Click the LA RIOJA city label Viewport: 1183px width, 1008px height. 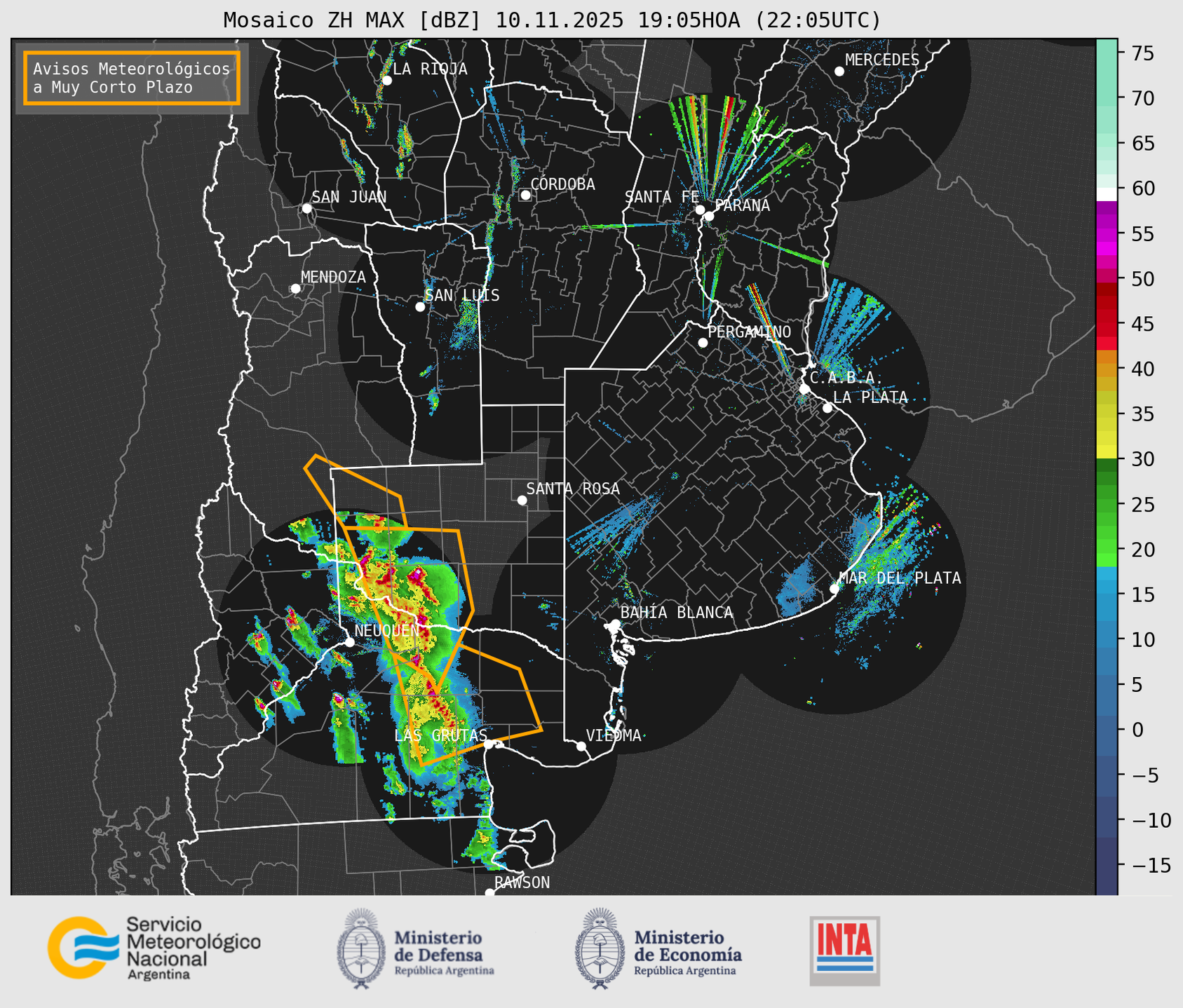click(x=430, y=69)
